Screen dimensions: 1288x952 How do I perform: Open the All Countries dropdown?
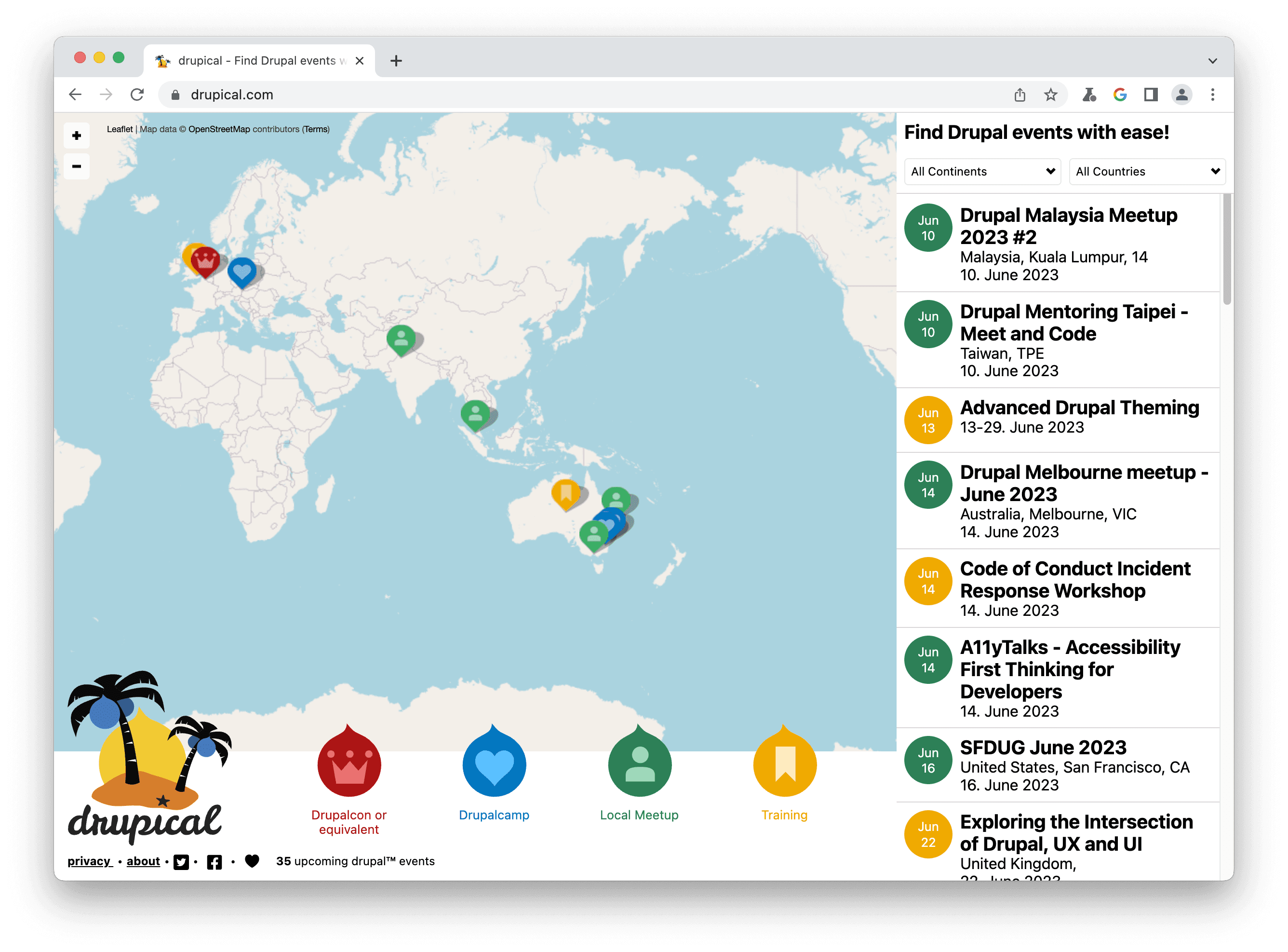tap(1147, 172)
